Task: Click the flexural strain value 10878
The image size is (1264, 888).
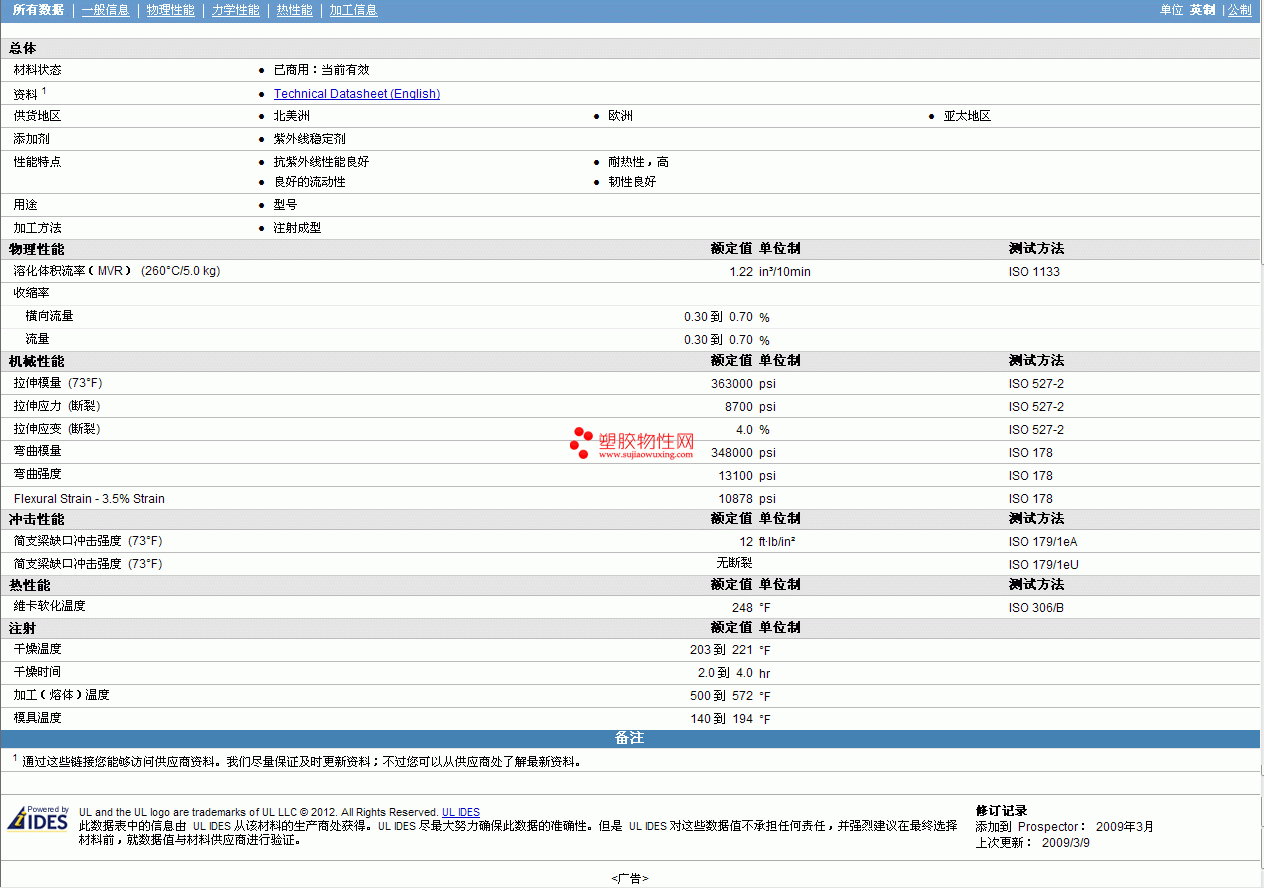Action: pos(735,499)
